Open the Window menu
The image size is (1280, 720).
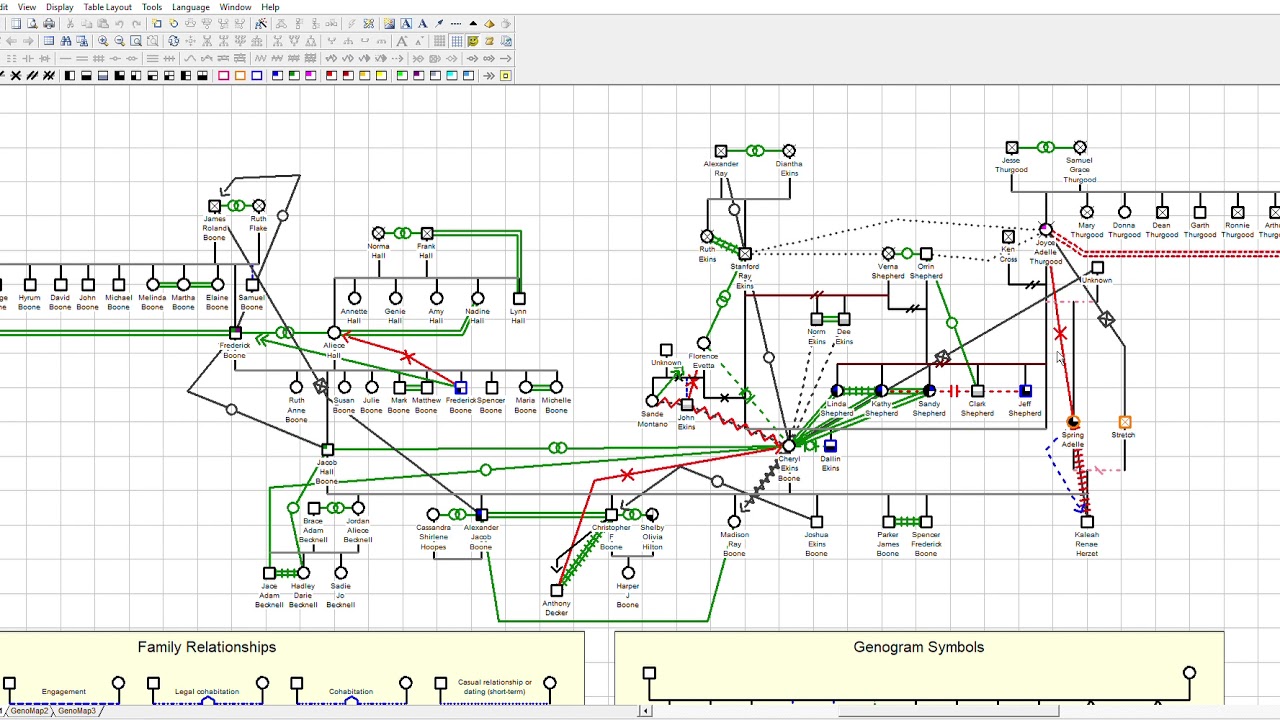pyautogui.click(x=235, y=7)
